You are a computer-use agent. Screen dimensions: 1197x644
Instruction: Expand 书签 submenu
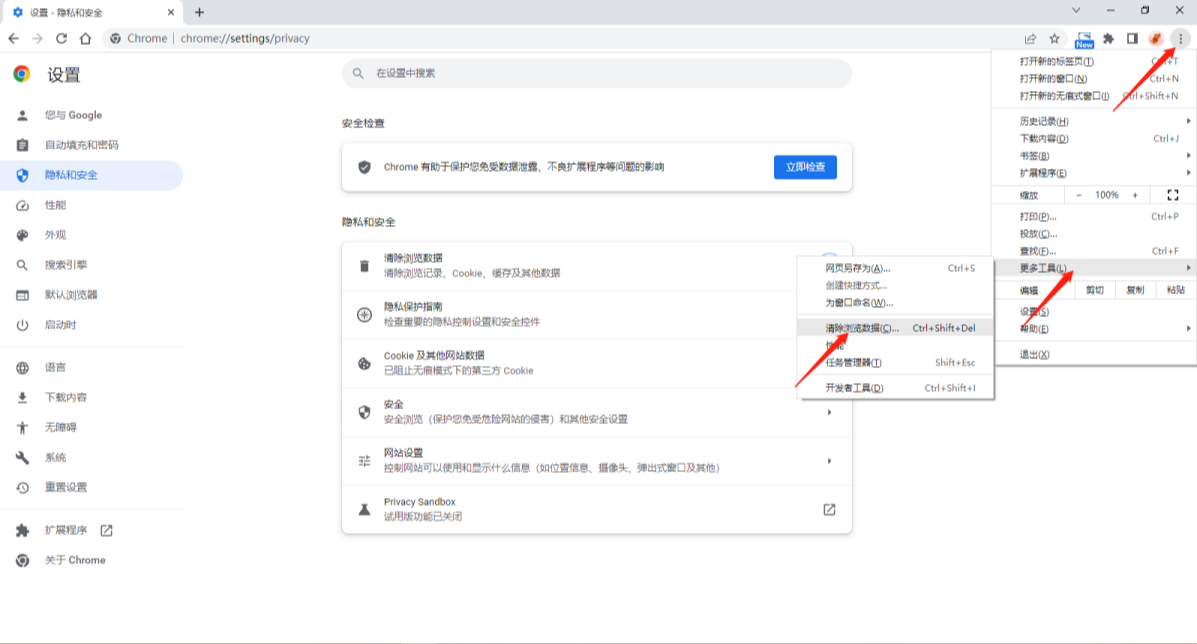1093,156
